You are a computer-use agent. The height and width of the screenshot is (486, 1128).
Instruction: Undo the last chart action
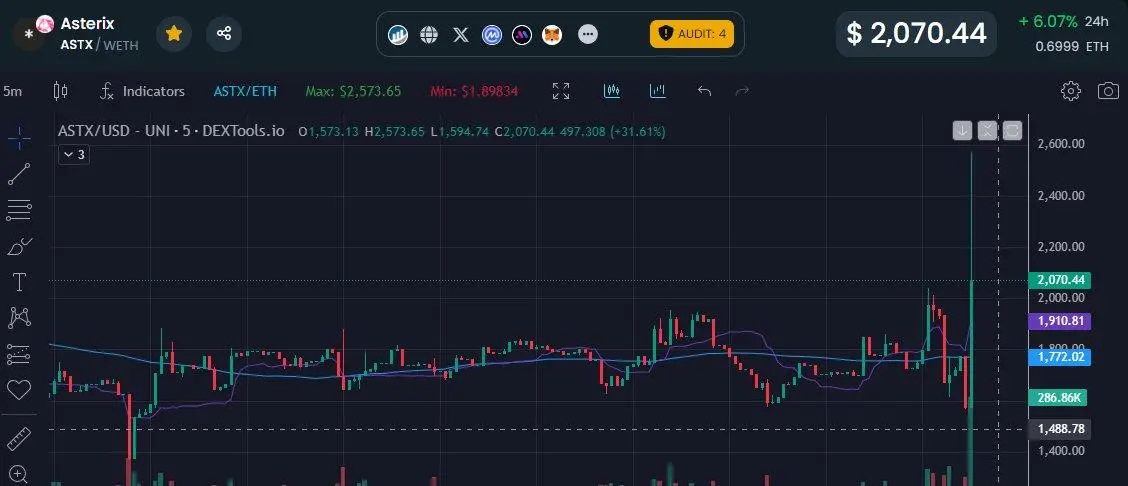tap(705, 91)
